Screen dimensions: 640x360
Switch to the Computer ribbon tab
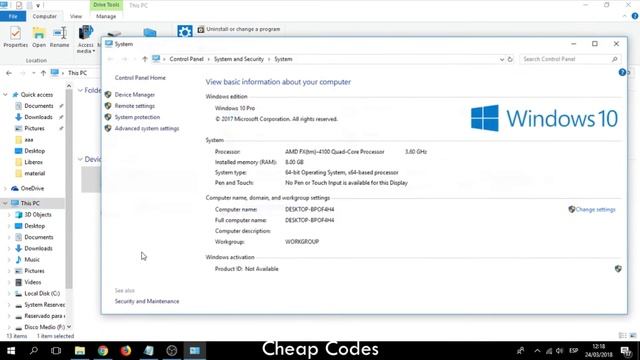[44, 16]
